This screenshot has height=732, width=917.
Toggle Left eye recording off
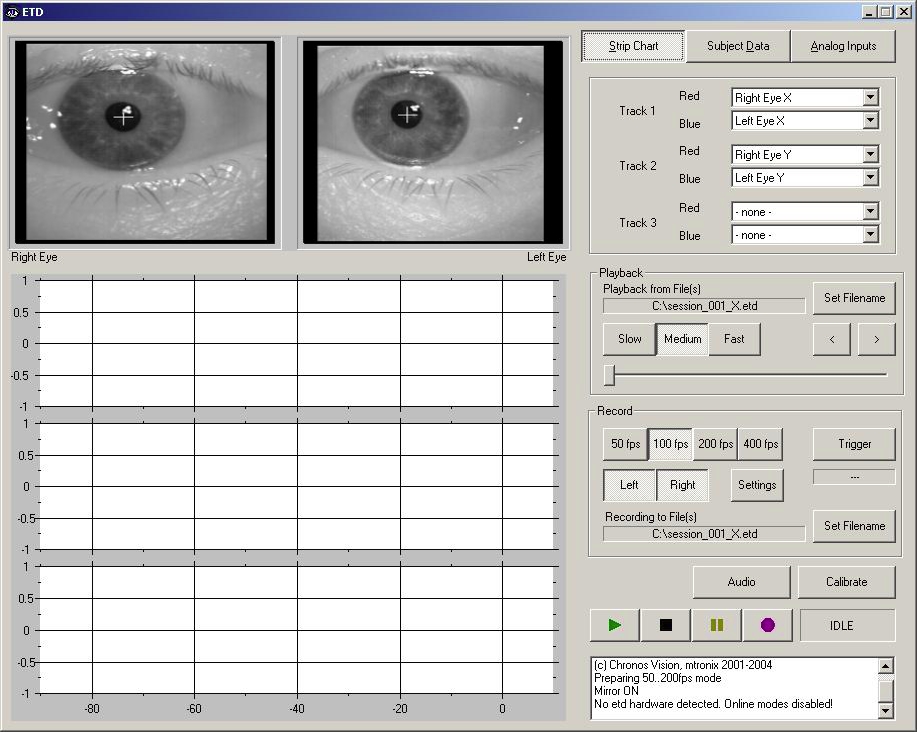point(628,485)
